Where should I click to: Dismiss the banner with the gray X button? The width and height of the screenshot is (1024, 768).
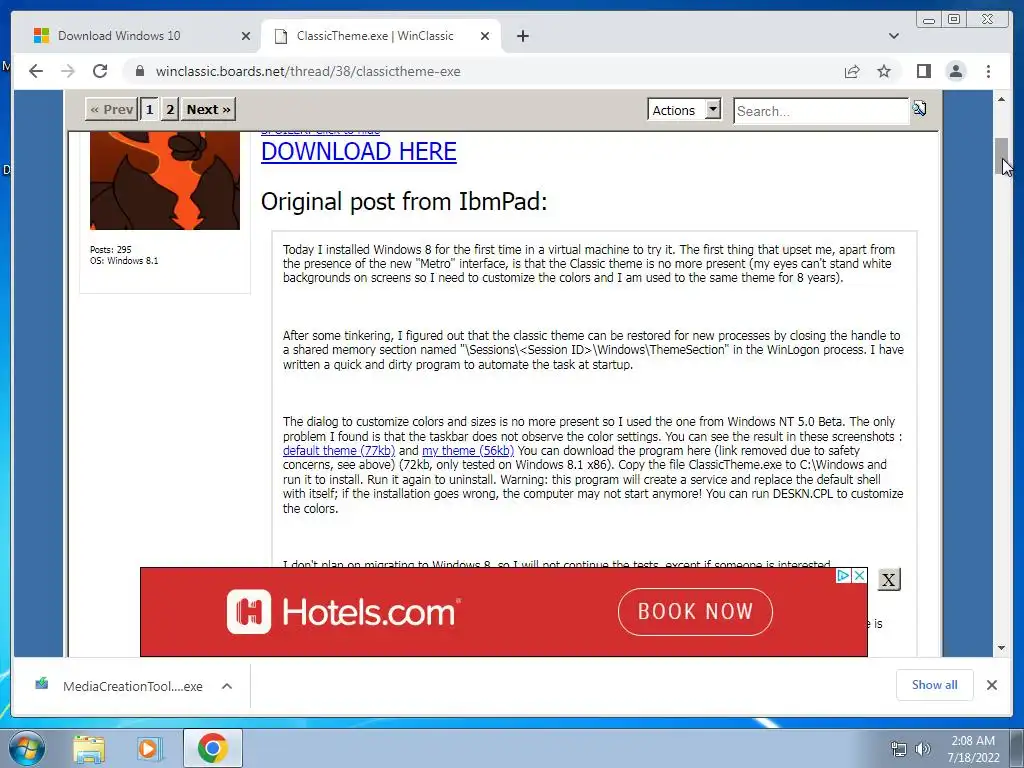[888, 580]
